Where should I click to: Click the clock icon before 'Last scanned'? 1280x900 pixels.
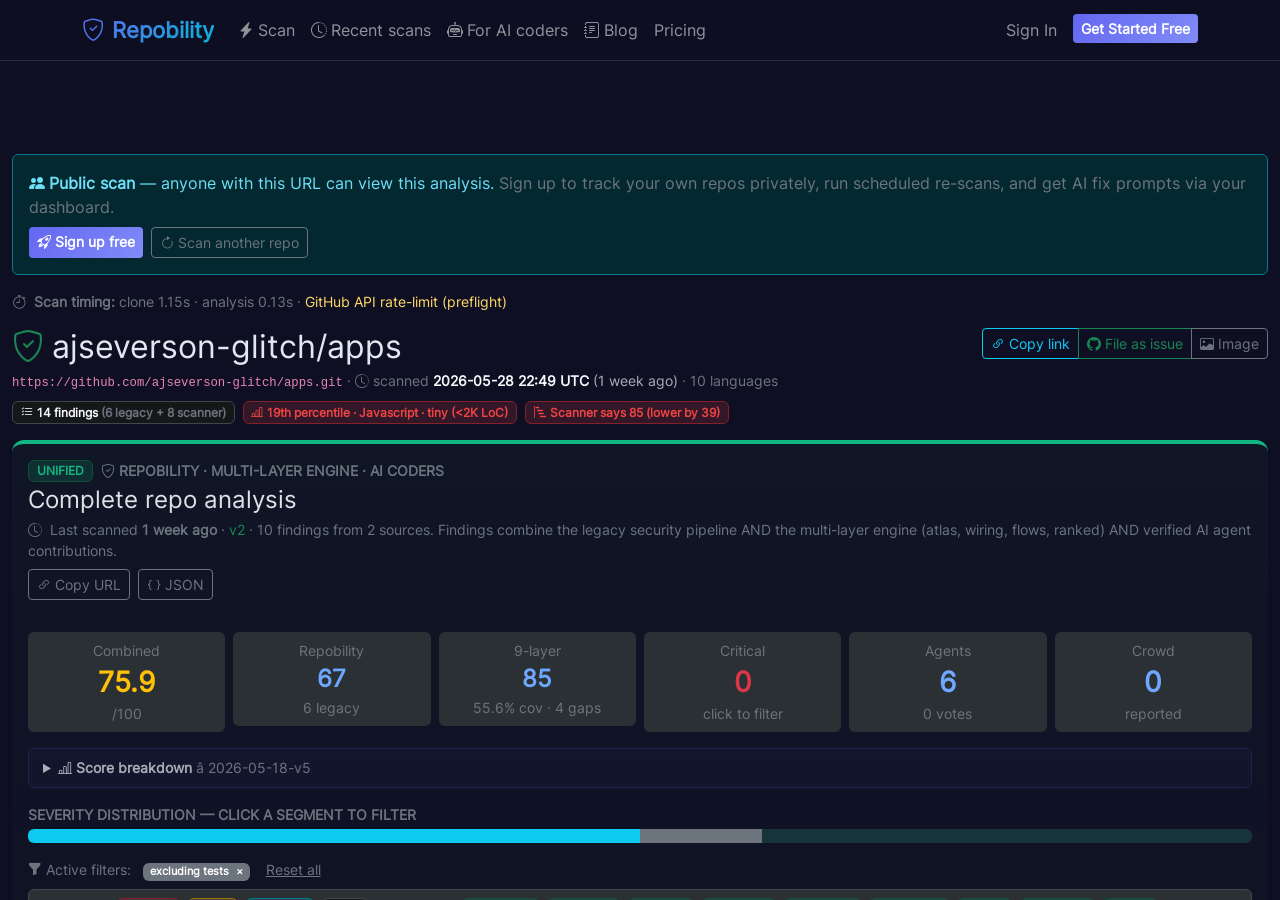35,530
